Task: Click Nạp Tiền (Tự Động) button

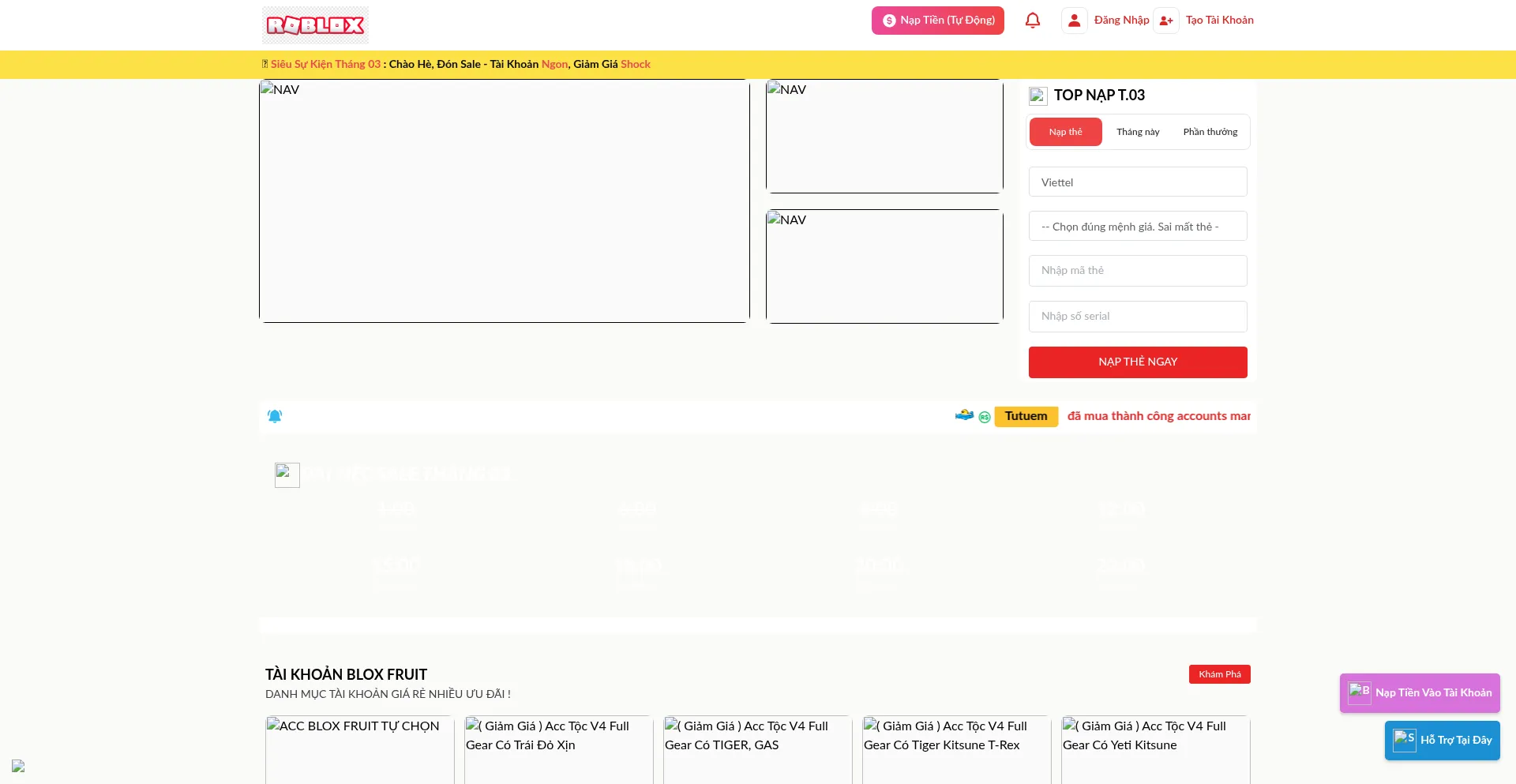Action: point(938,21)
